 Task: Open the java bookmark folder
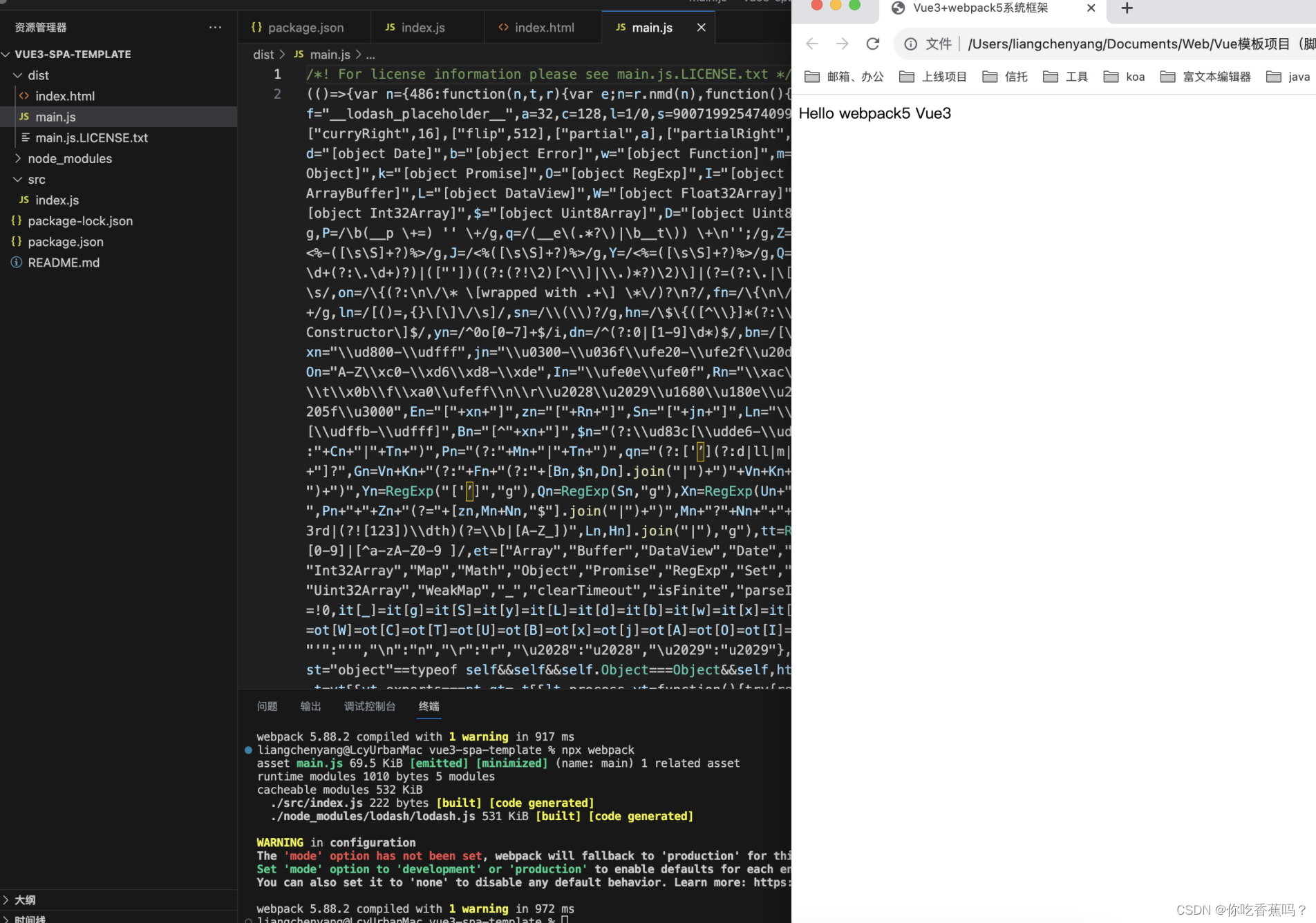coord(1288,77)
